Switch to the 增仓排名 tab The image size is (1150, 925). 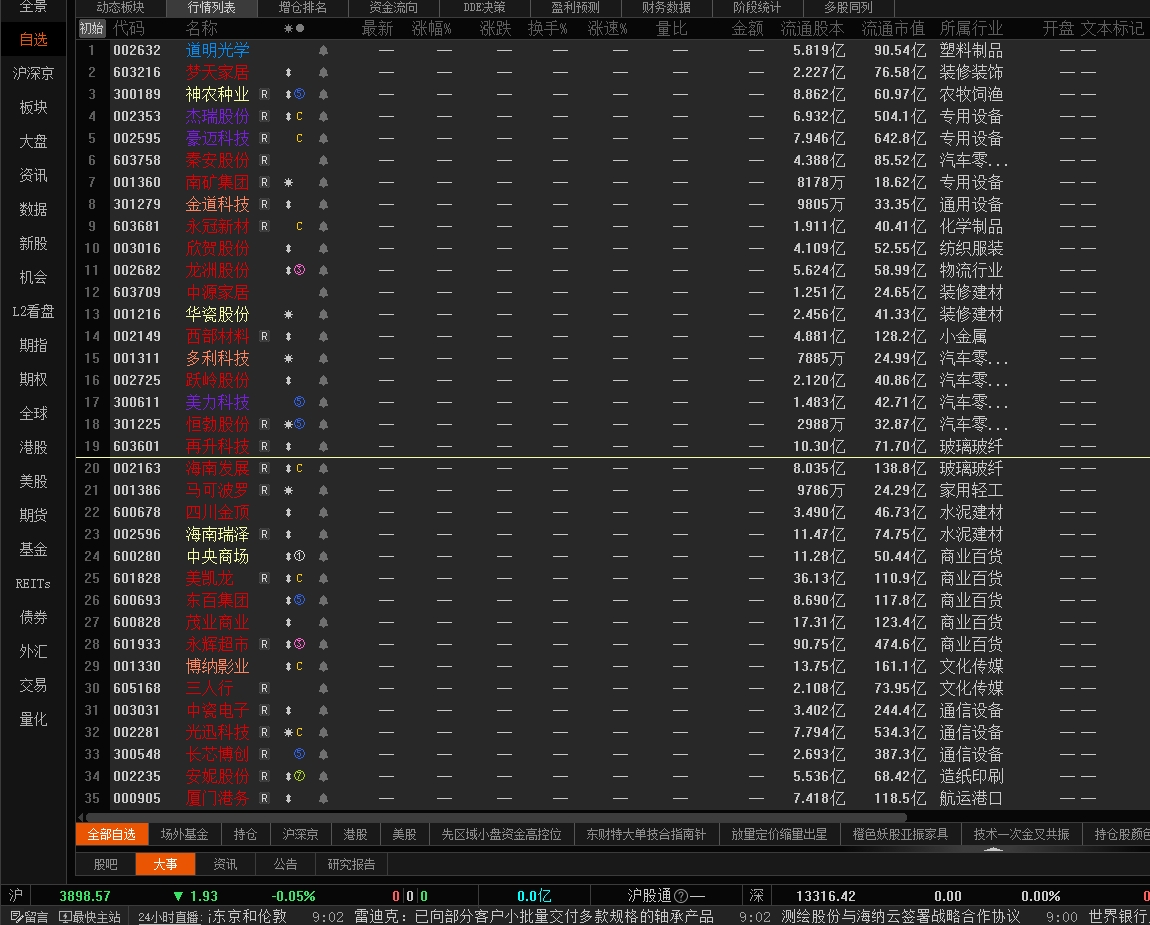point(302,8)
